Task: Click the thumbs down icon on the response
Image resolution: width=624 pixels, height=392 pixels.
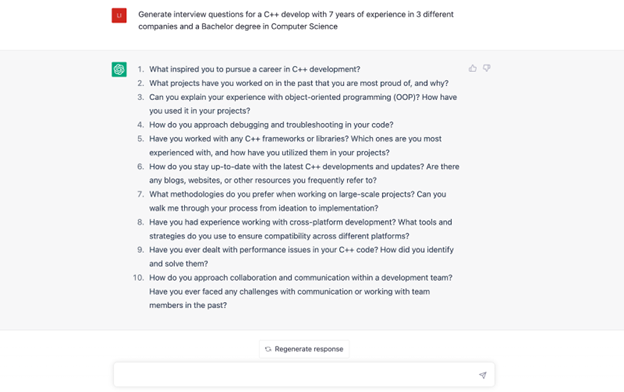Action: click(x=486, y=68)
